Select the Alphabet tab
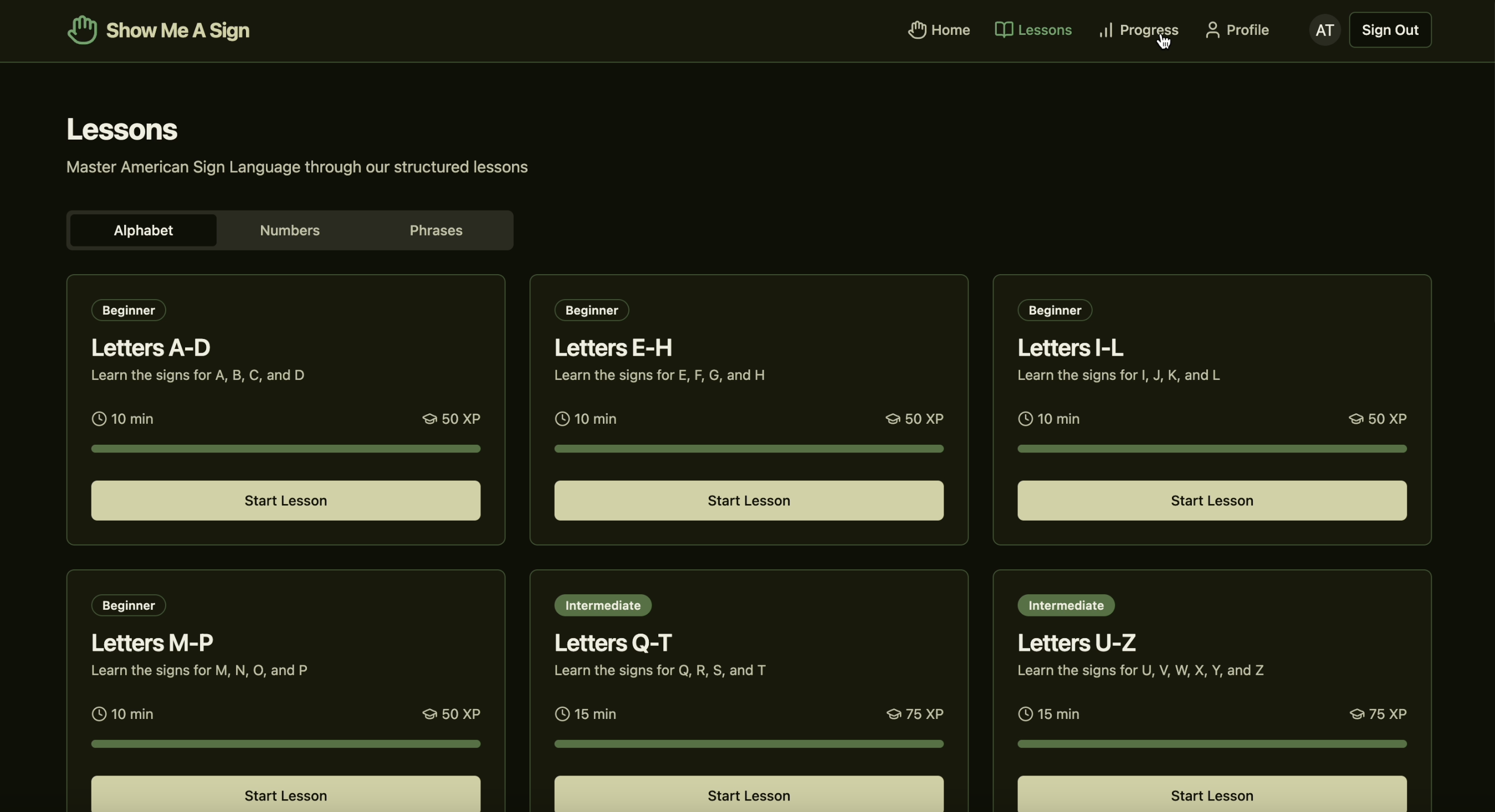Image resolution: width=1495 pixels, height=812 pixels. coord(144,230)
